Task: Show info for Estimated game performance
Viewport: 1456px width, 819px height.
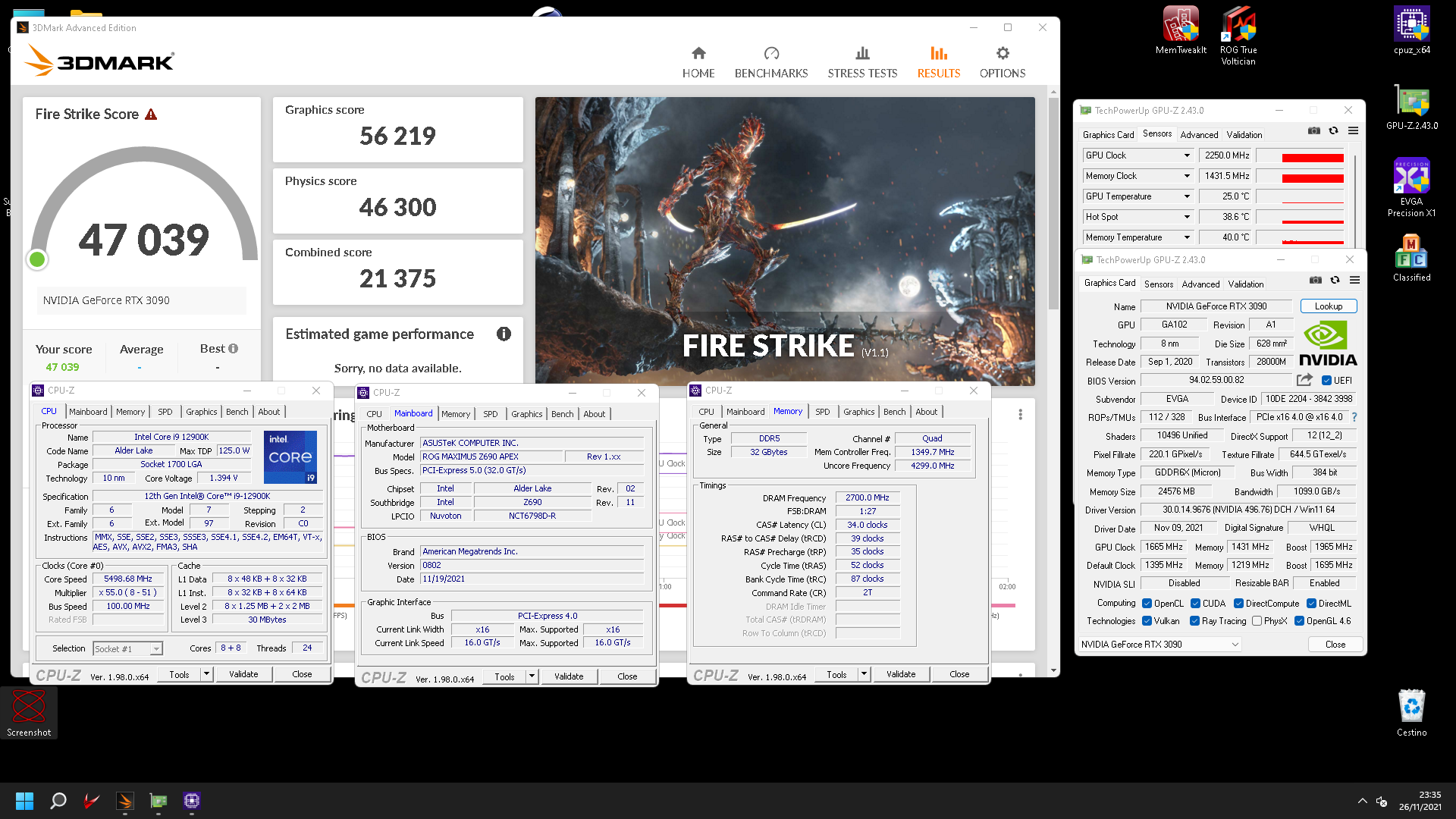Action: click(504, 334)
